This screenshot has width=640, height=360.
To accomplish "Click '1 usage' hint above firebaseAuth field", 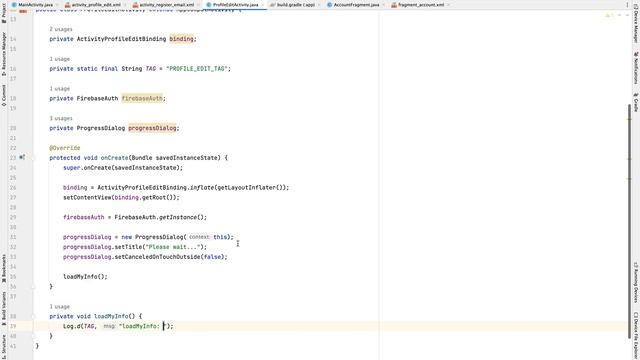I will [60, 89].
